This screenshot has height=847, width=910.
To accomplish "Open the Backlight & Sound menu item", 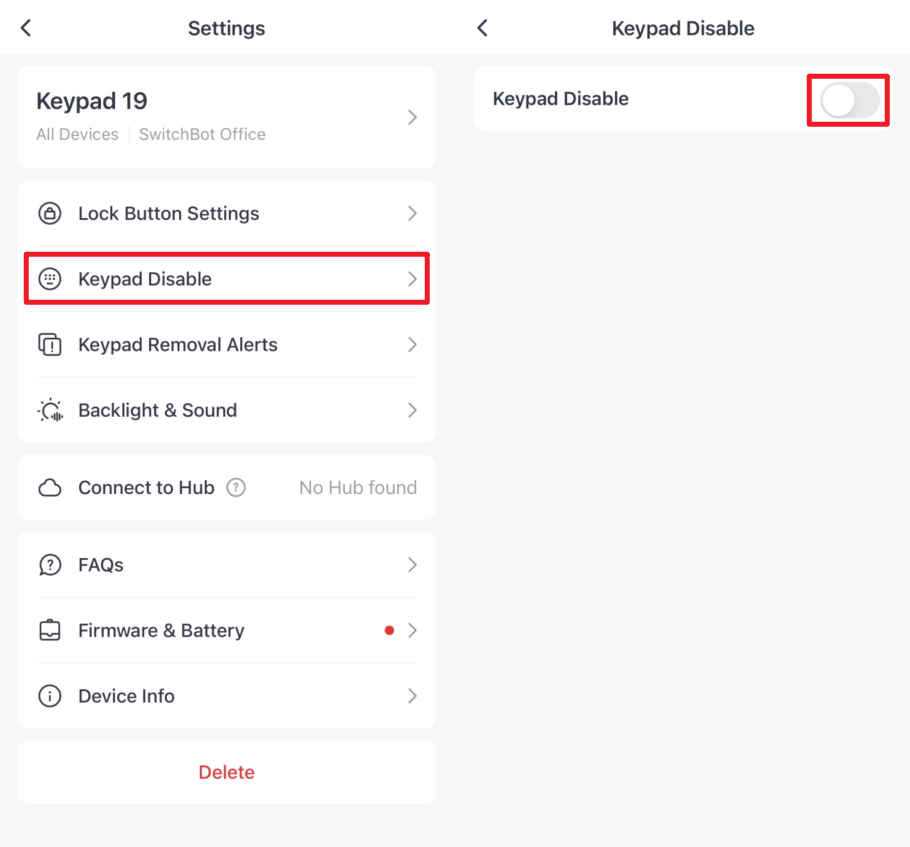I will pyautogui.click(x=226, y=410).
